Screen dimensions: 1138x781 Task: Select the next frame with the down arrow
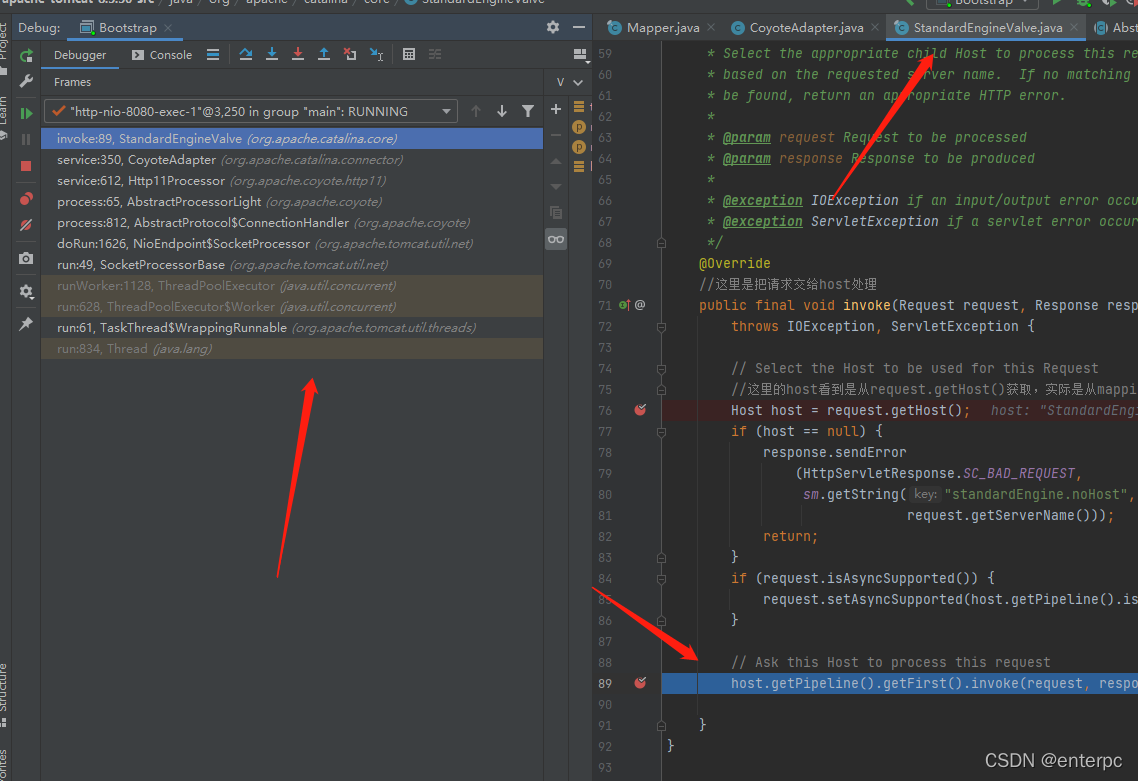(x=502, y=111)
